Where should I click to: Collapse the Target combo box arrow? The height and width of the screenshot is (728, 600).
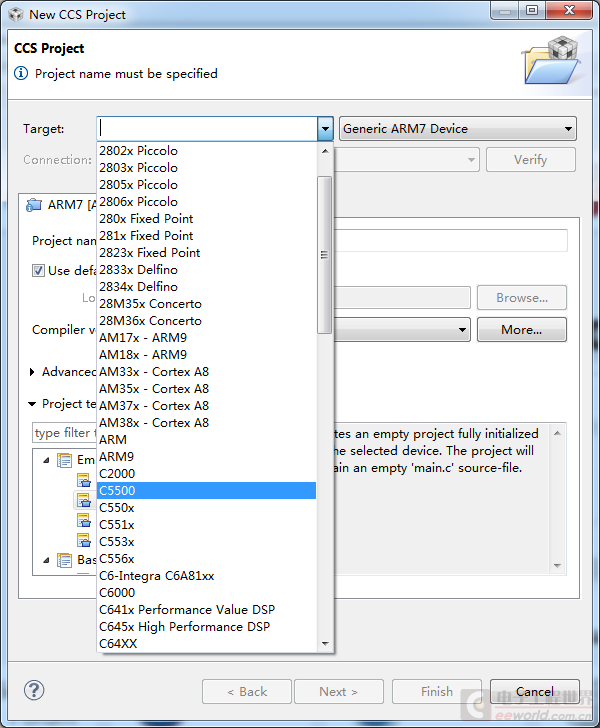click(325, 129)
